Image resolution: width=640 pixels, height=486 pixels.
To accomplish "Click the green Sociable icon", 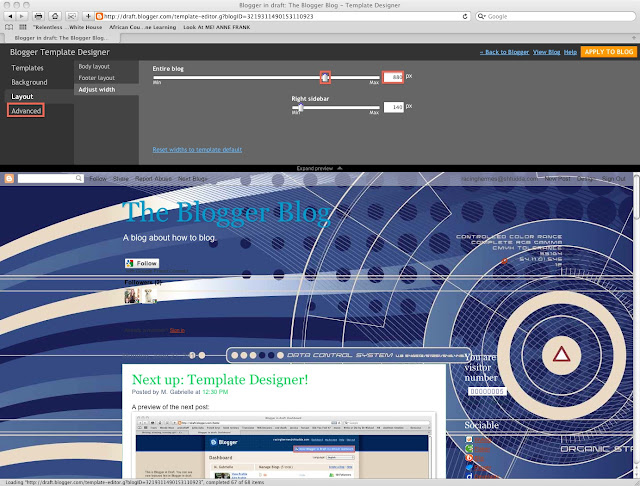I will coord(469,449).
